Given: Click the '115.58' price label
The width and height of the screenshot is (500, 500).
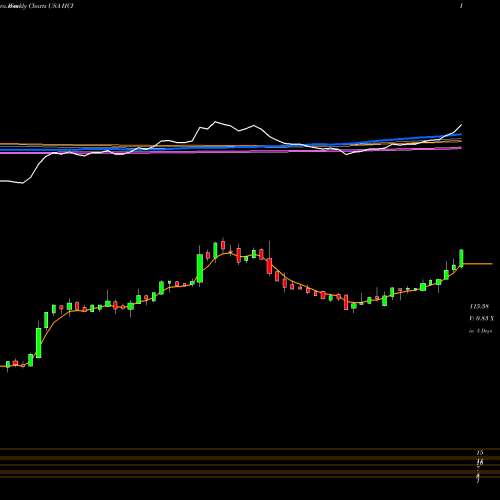Looking at the screenshot, I should click(x=479, y=306).
